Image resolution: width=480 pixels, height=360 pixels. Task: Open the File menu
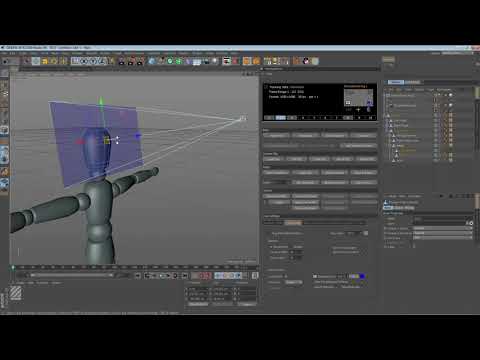pos(4,53)
